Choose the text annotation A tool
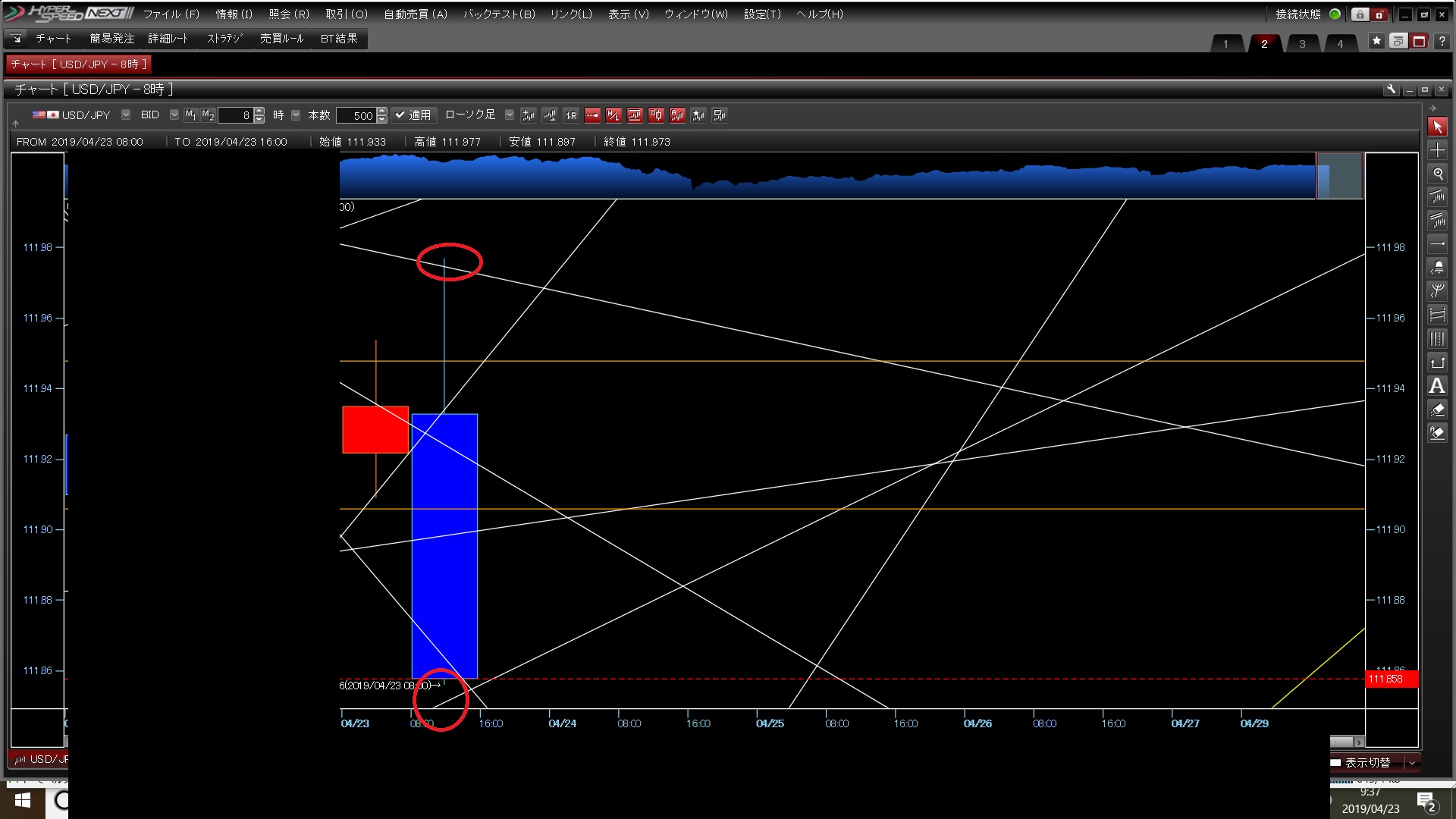 [x=1437, y=386]
